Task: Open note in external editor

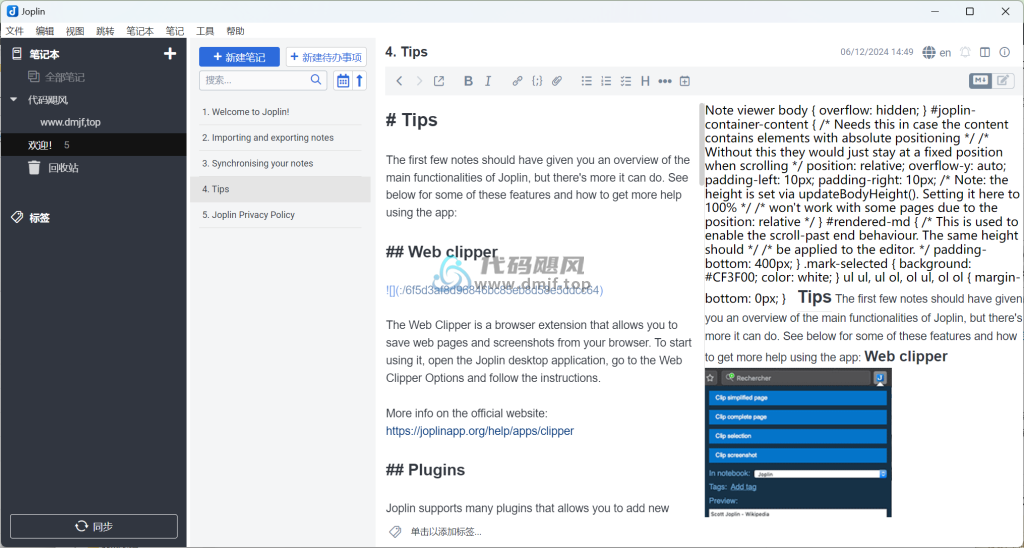Action: tap(439, 81)
